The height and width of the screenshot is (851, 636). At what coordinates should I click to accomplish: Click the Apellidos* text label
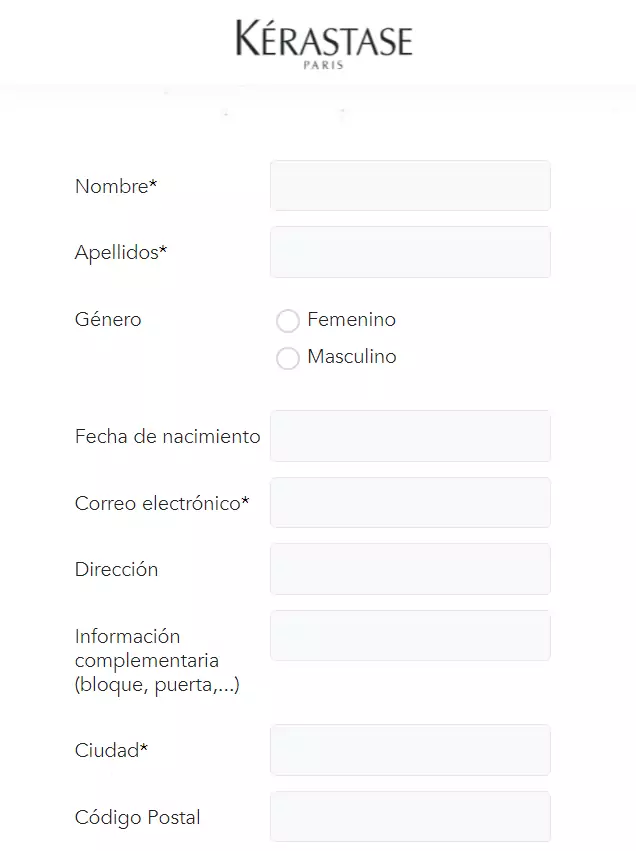[x=121, y=253]
